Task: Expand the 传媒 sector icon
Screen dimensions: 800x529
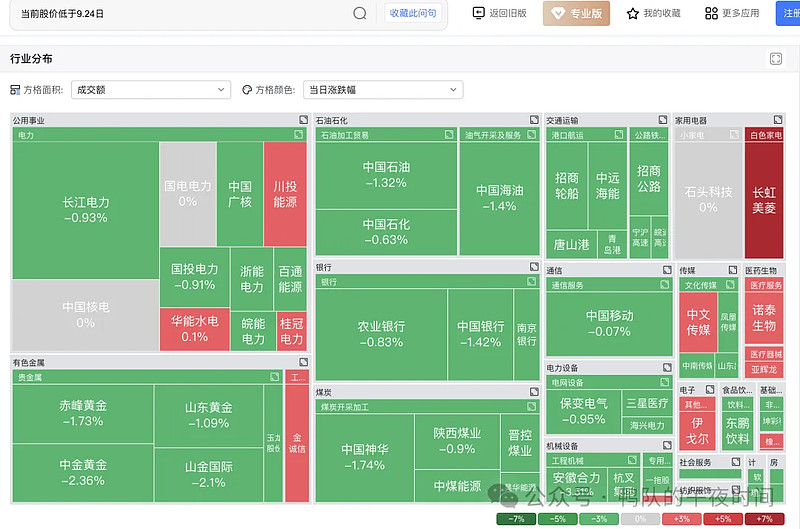Action: 733,270
